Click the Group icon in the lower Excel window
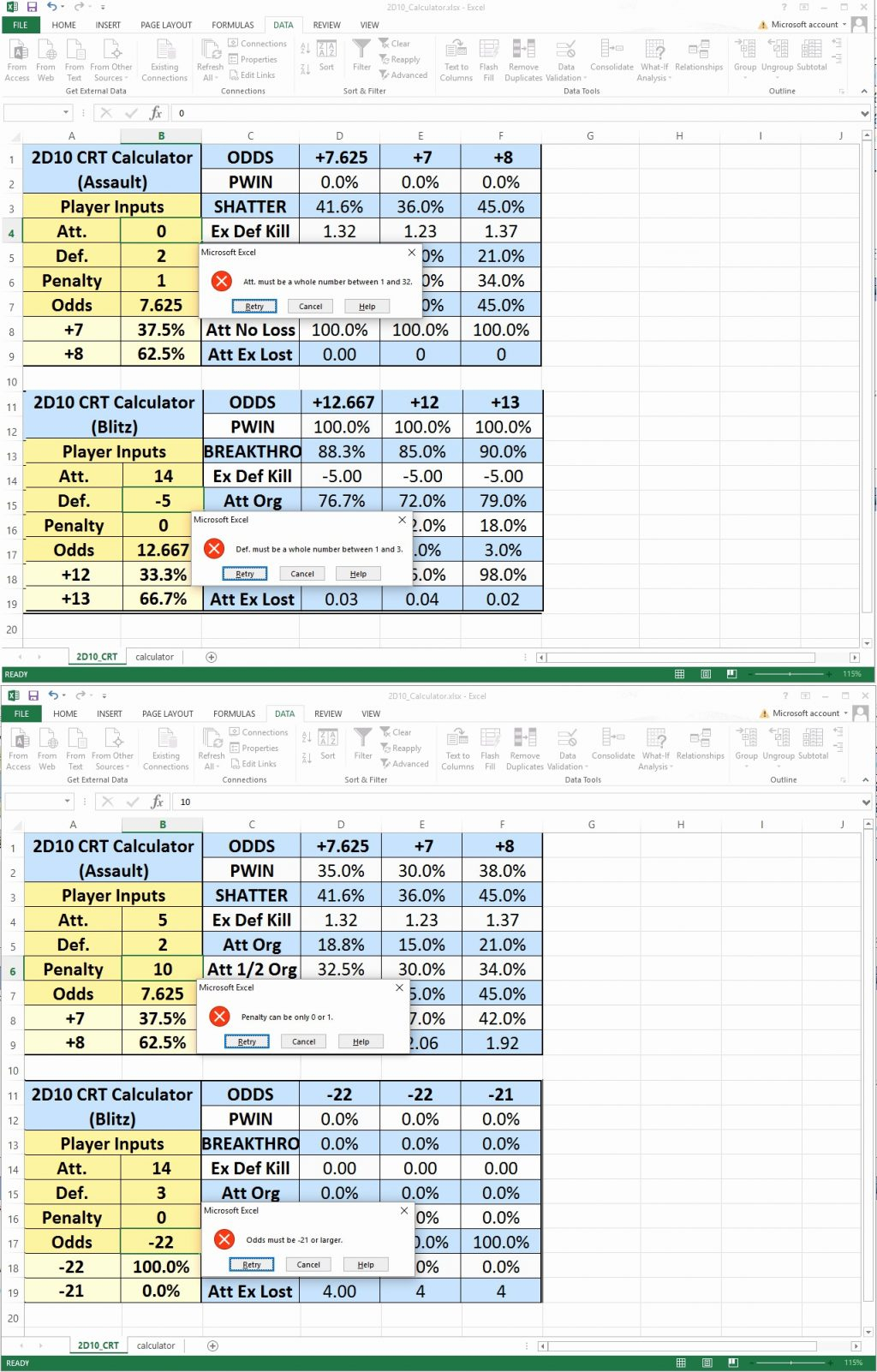This screenshot has height=1372, width=877. [747, 743]
